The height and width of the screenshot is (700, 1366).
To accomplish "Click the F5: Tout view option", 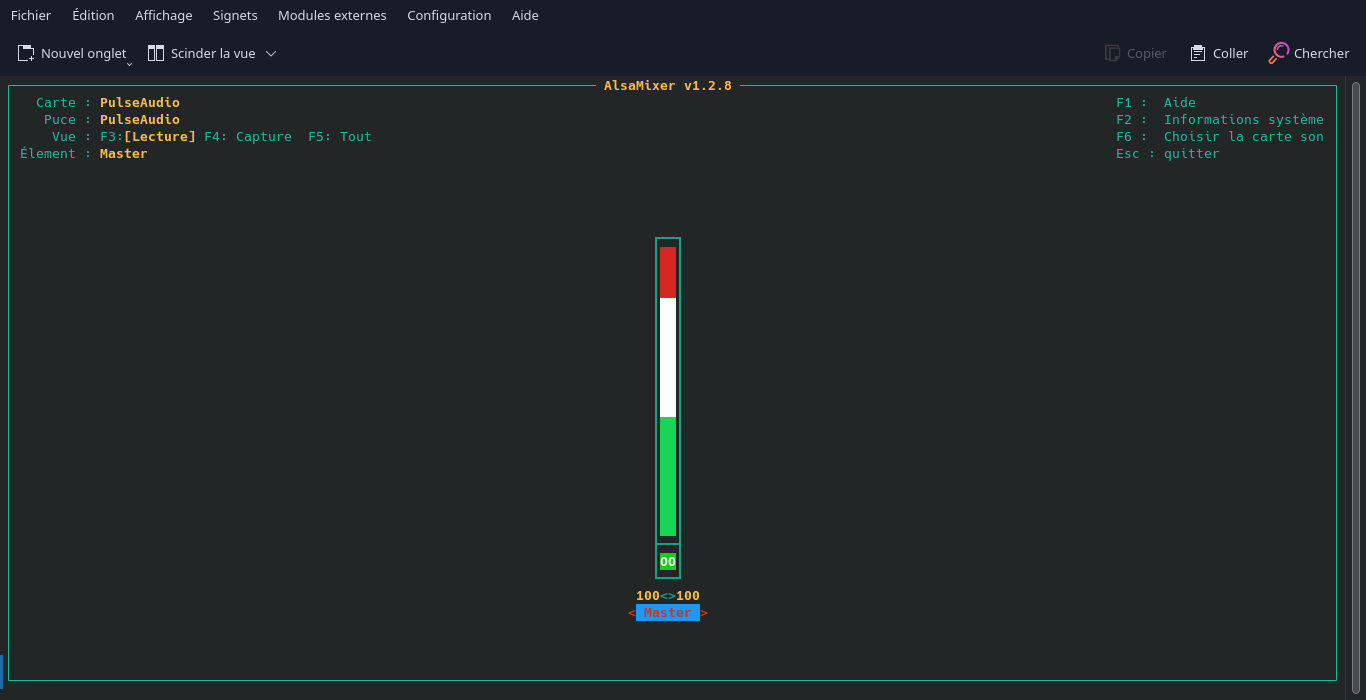I will 340,137.
